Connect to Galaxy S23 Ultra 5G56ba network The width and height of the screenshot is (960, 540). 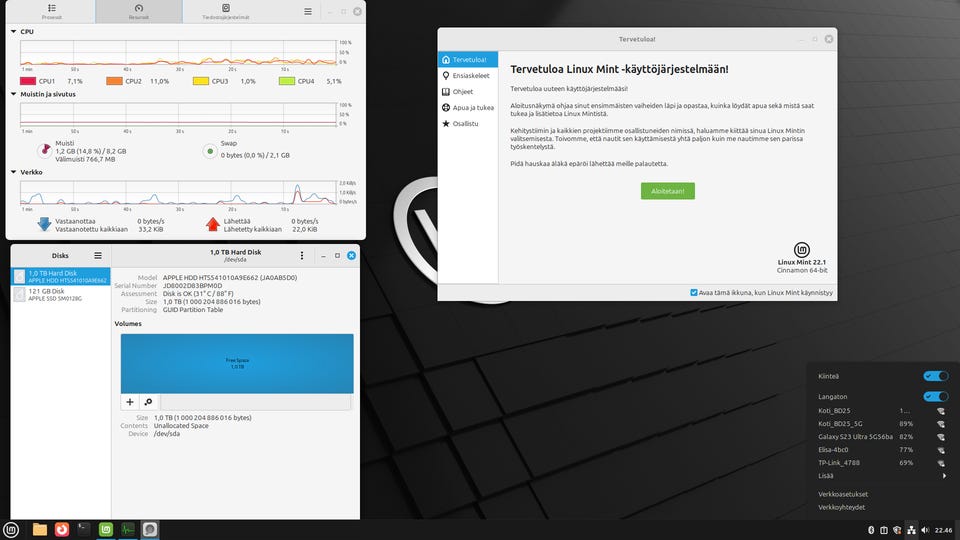tap(883, 437)
